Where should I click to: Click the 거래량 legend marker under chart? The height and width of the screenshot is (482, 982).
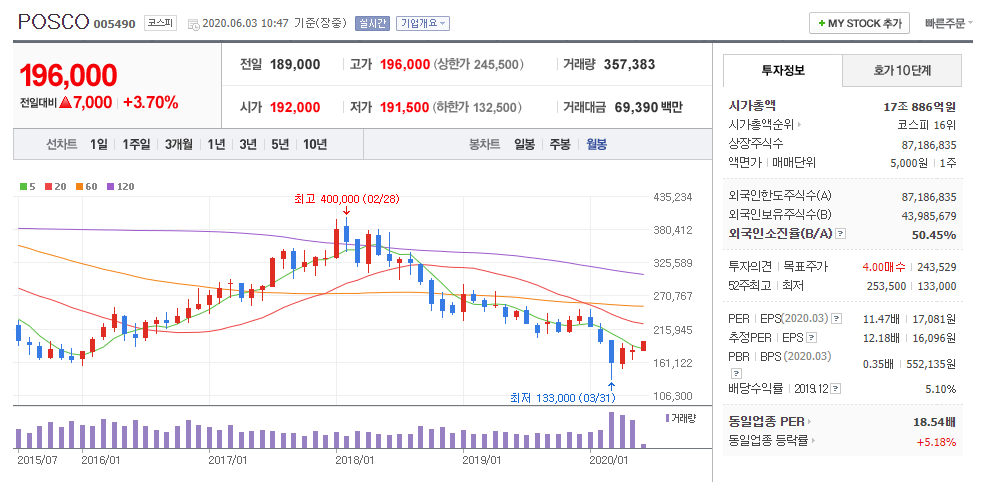[667, 418]
